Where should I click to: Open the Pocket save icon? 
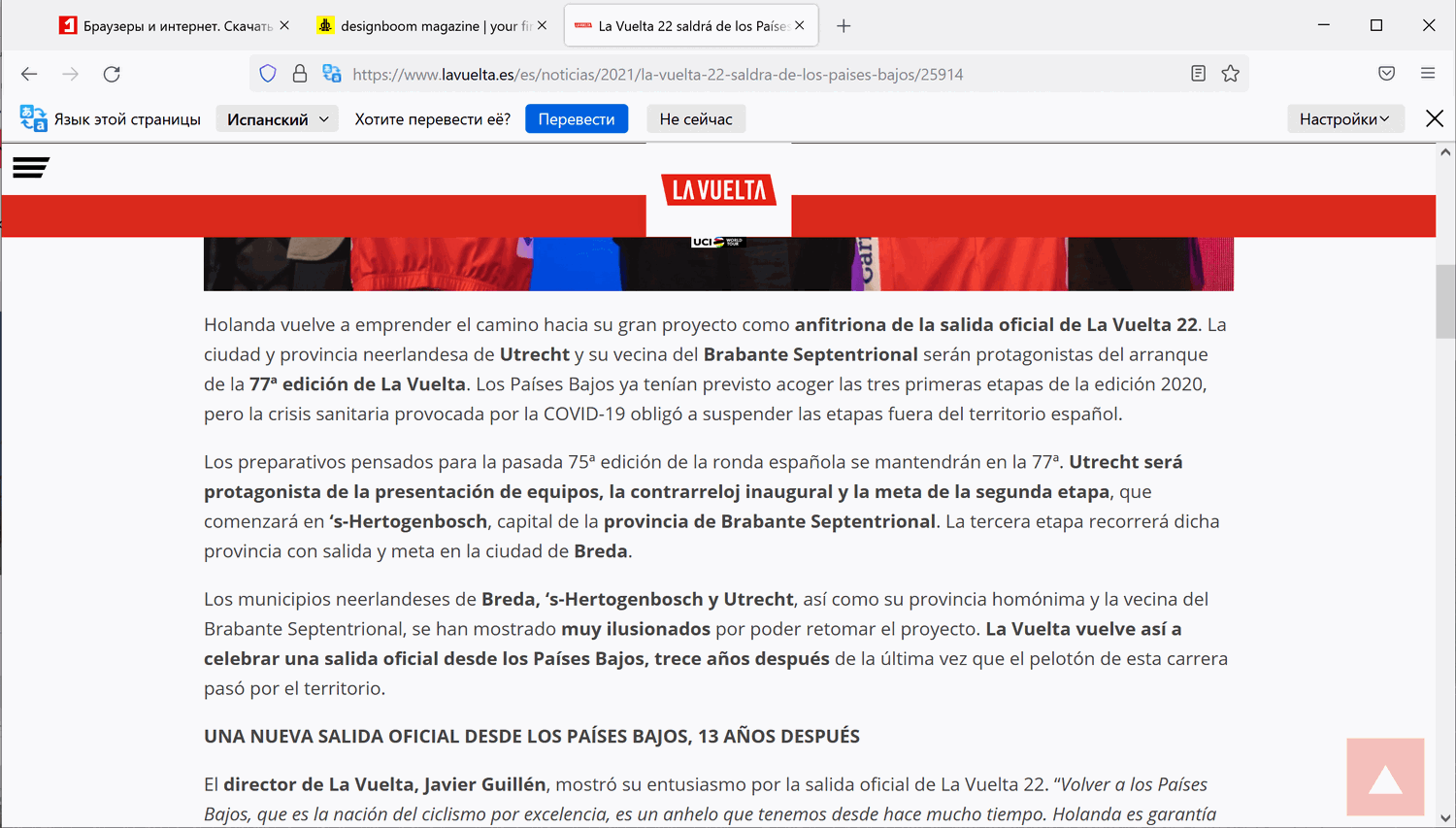click(x=1387, y=74)
